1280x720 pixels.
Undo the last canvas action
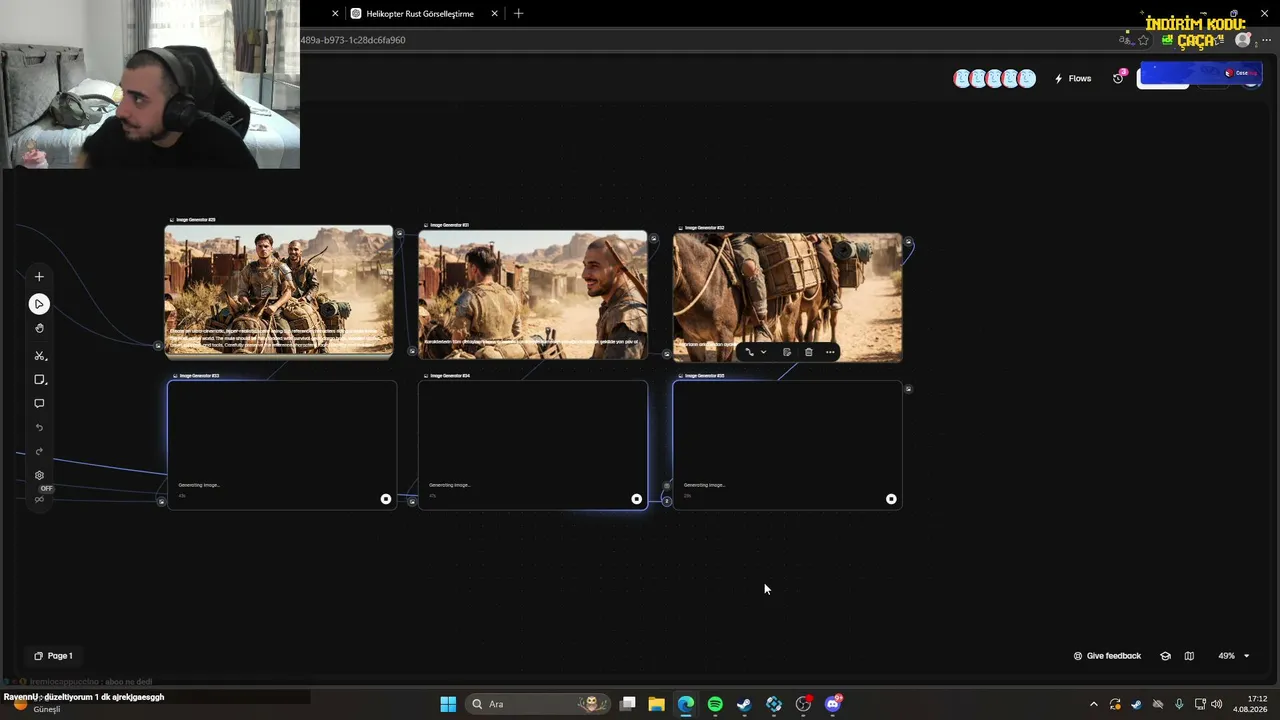tap(39, 428)
